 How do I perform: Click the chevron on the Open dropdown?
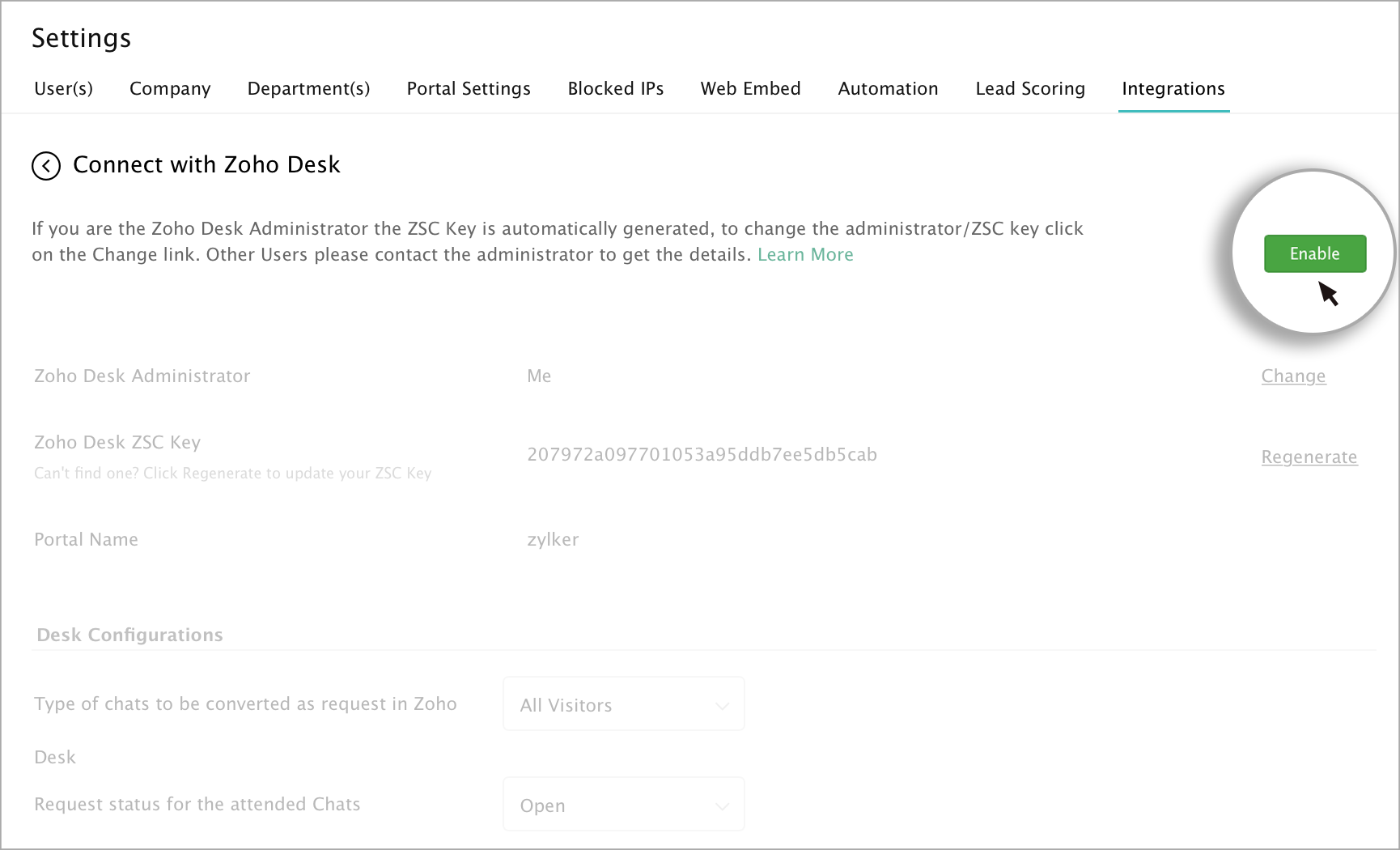pos(722,806)
